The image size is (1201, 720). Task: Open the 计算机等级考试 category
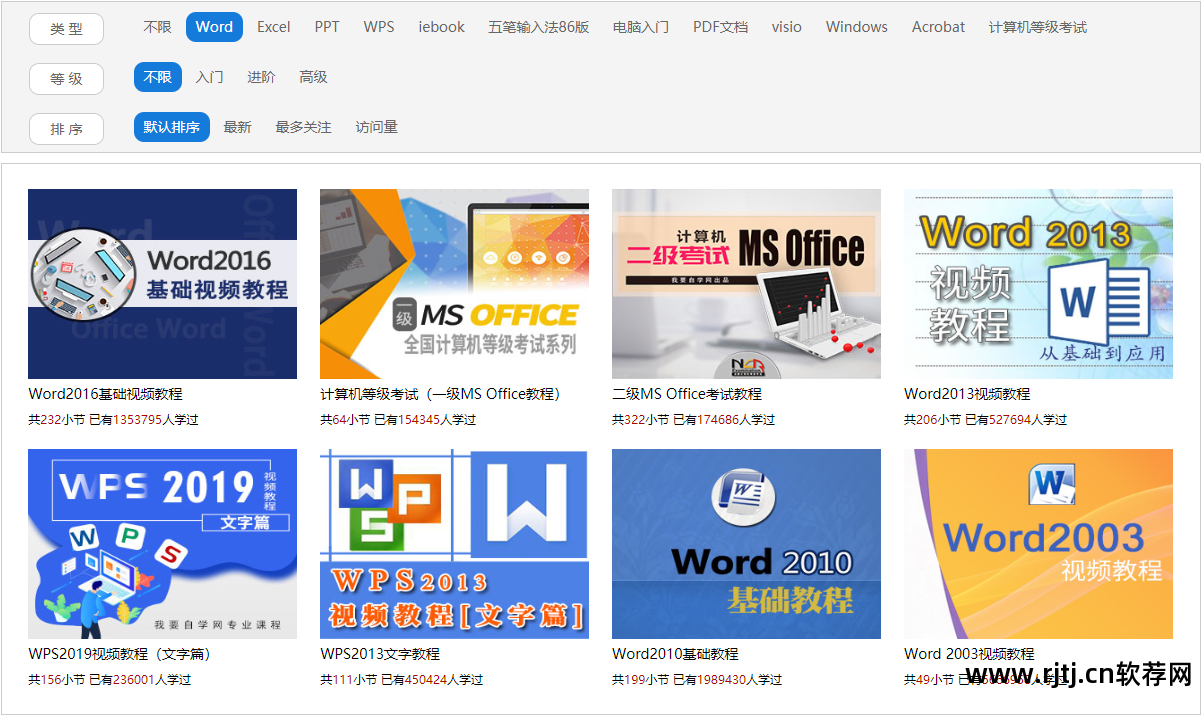[1038, 27]
